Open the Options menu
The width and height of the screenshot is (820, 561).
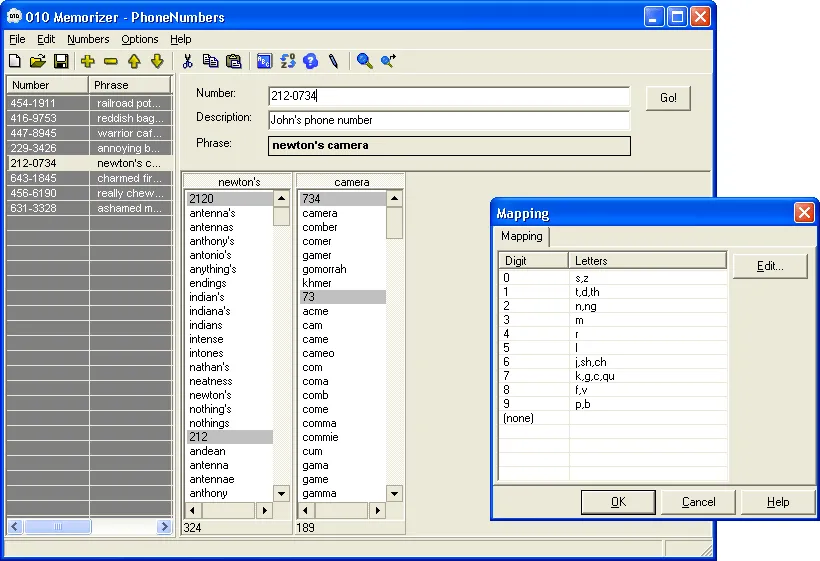(140, 39)
